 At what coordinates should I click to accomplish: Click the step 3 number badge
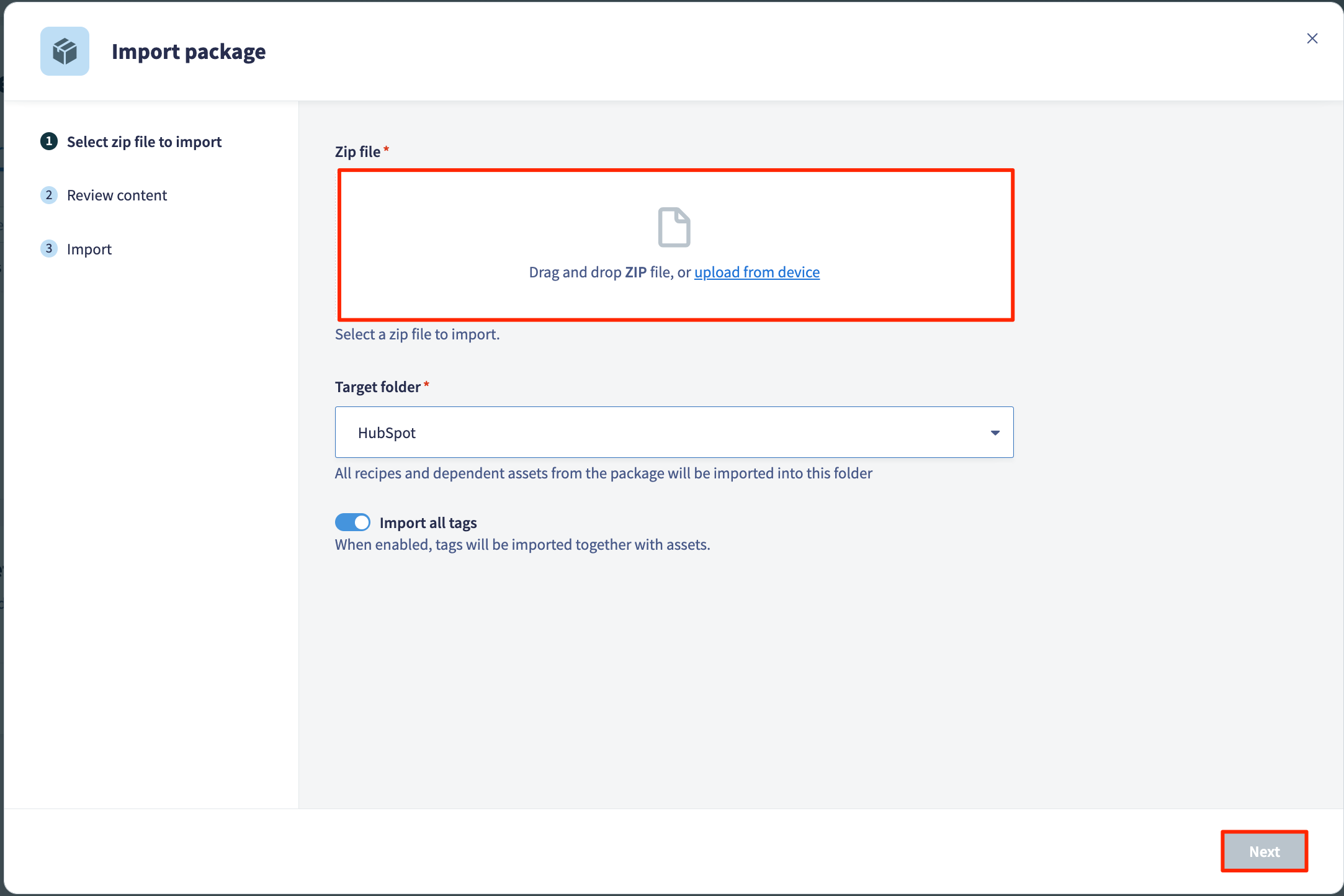[49, 248]
